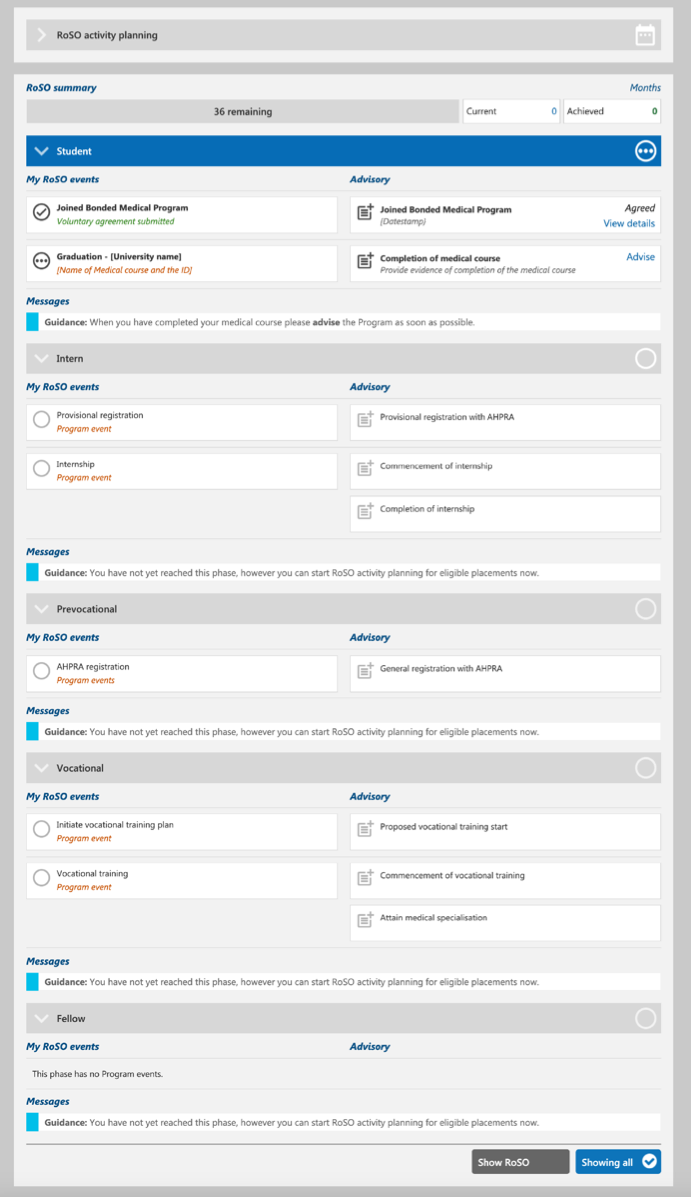Click the Attain medical specialisation advisory icon
The height and width of the screenshot is (1197, 691).
tap(365, 920)
